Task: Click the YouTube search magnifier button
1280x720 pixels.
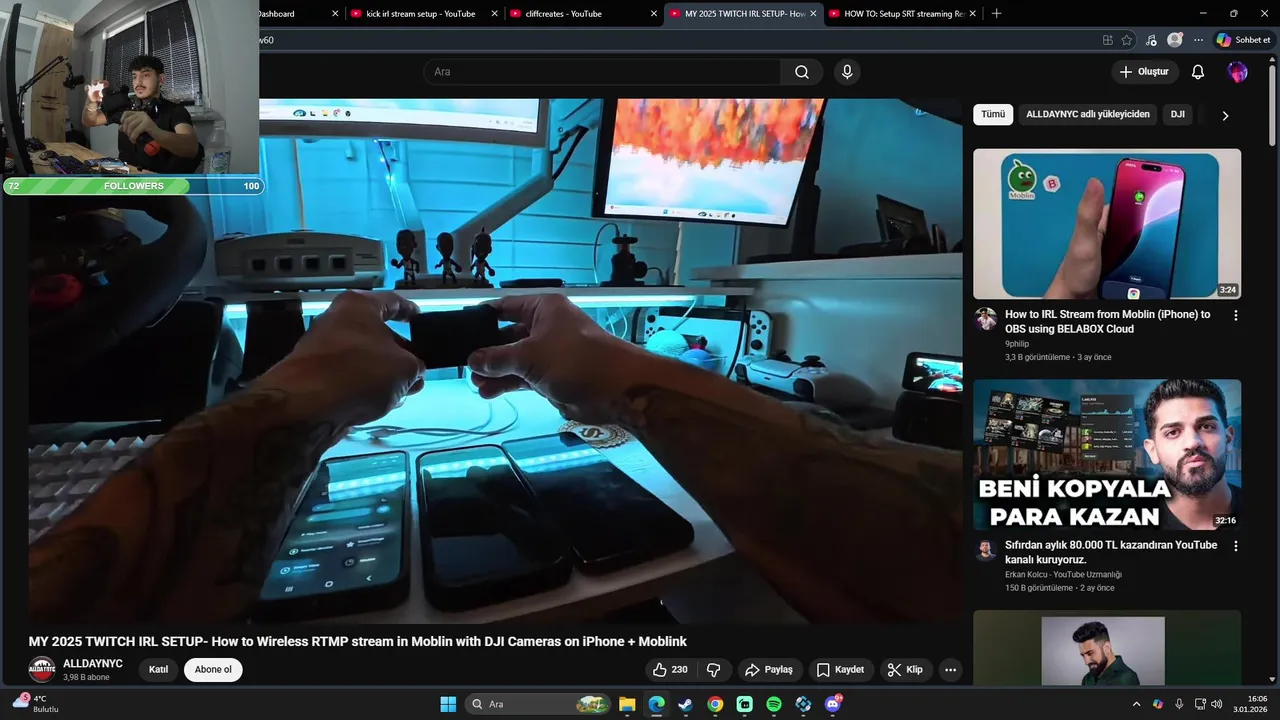Action: tap(802, 72)
